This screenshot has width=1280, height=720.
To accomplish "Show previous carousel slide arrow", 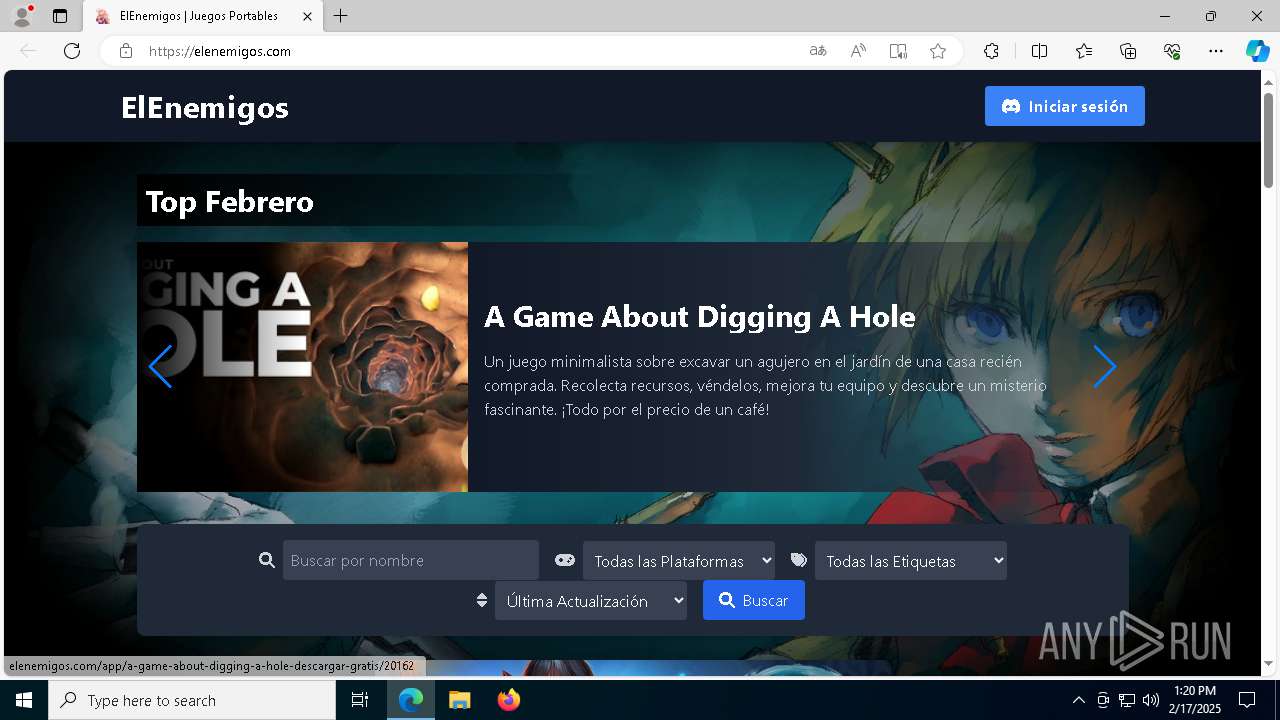I will (x=160, y=367).
